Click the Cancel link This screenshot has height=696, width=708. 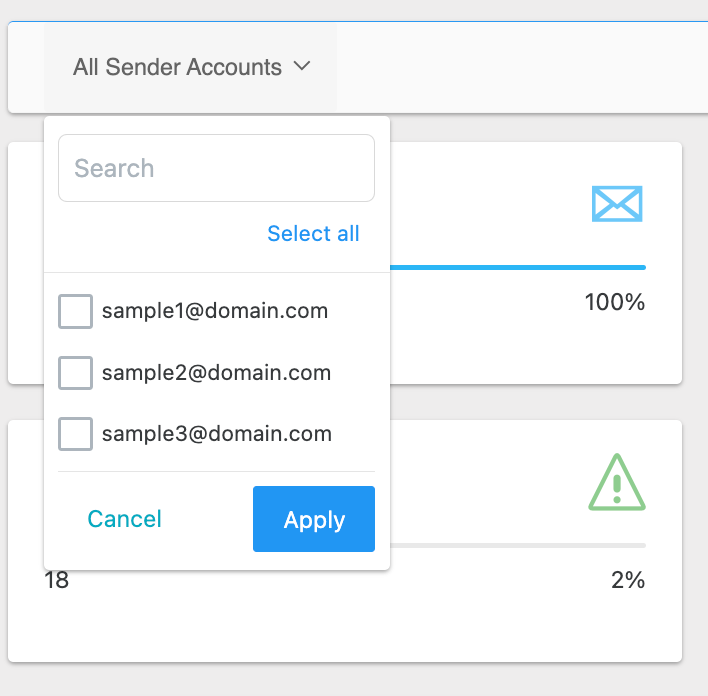125,519
